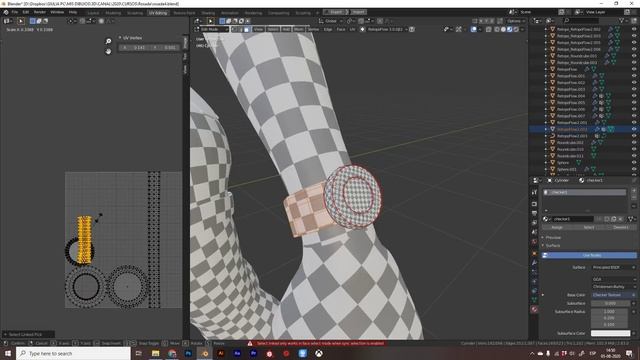Viewport: 640px width, 360px height.
Task: Open the Object properties tab icon
Action: pos(534,253)
